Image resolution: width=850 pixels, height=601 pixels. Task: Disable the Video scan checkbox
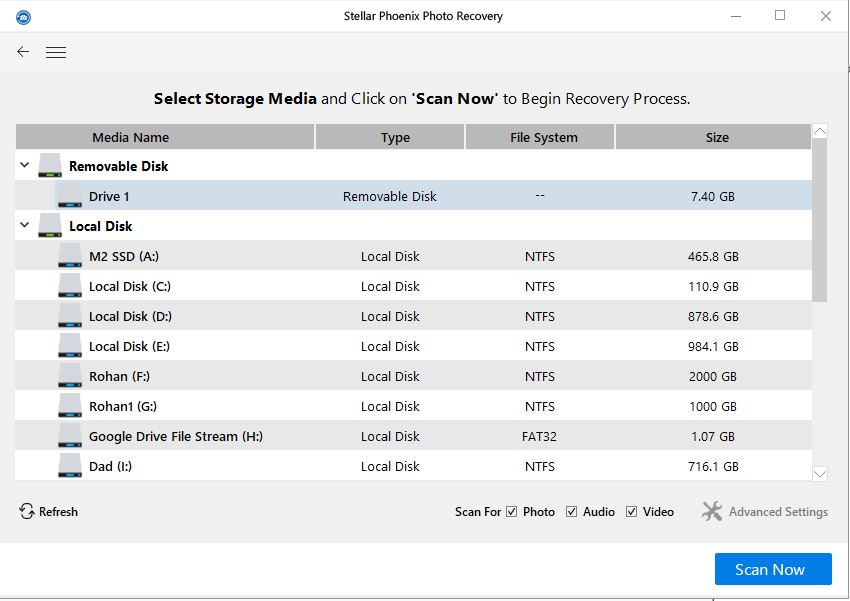[632, 512]
